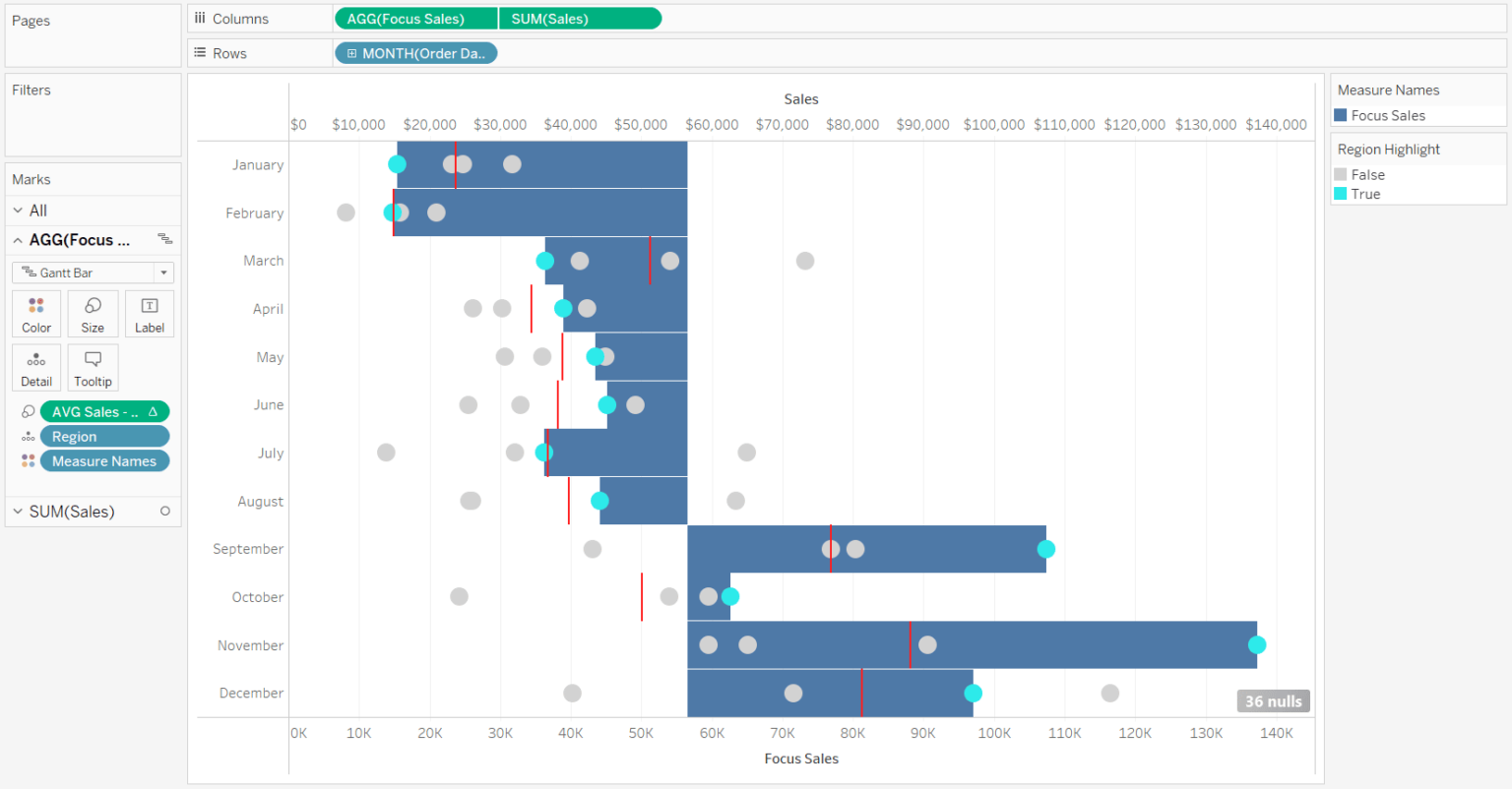Click the Focus Sales blue color swatch

point(1343,115)
